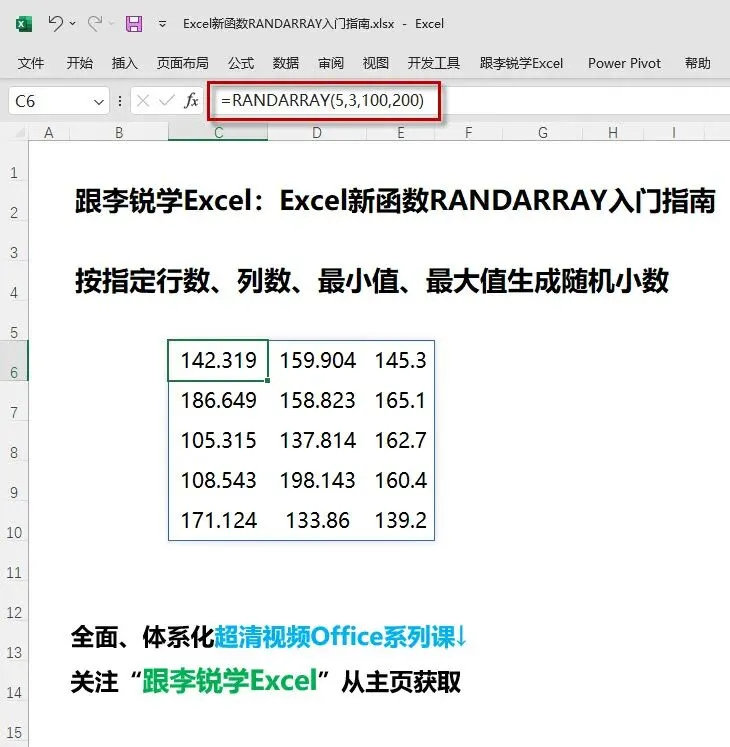The image size is (730, 747).
Task: Switch to the 插入 ribbon tab
Action: pyautogui.click(x=124, y=63)
